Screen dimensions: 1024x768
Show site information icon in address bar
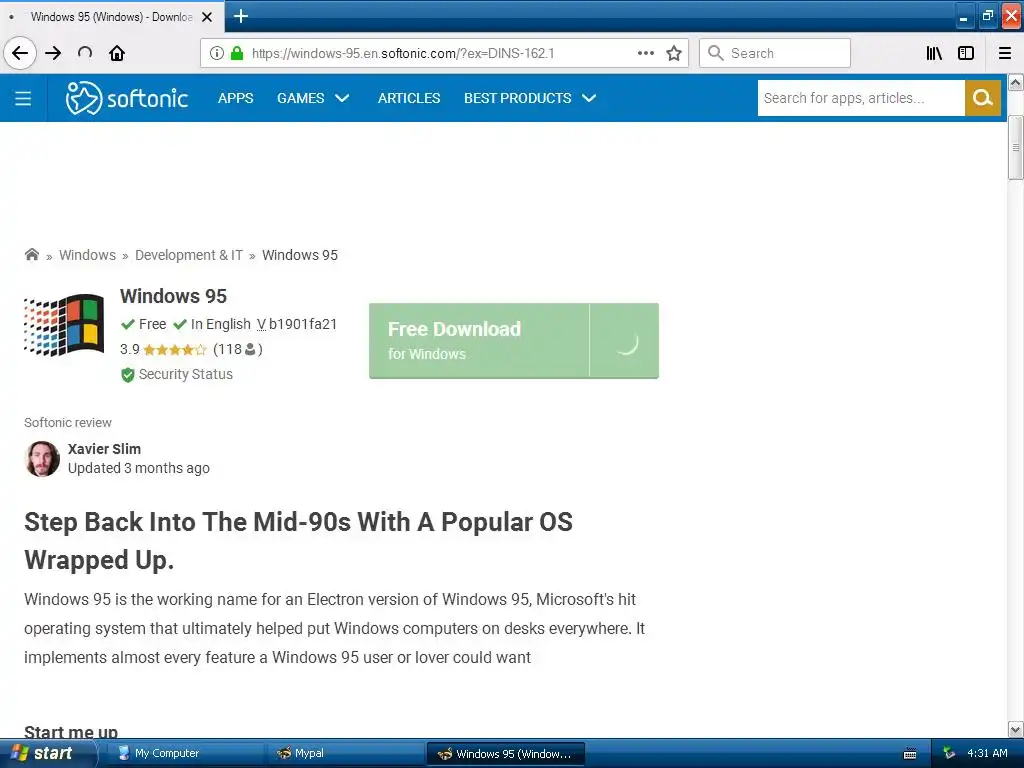click(217, 53)
